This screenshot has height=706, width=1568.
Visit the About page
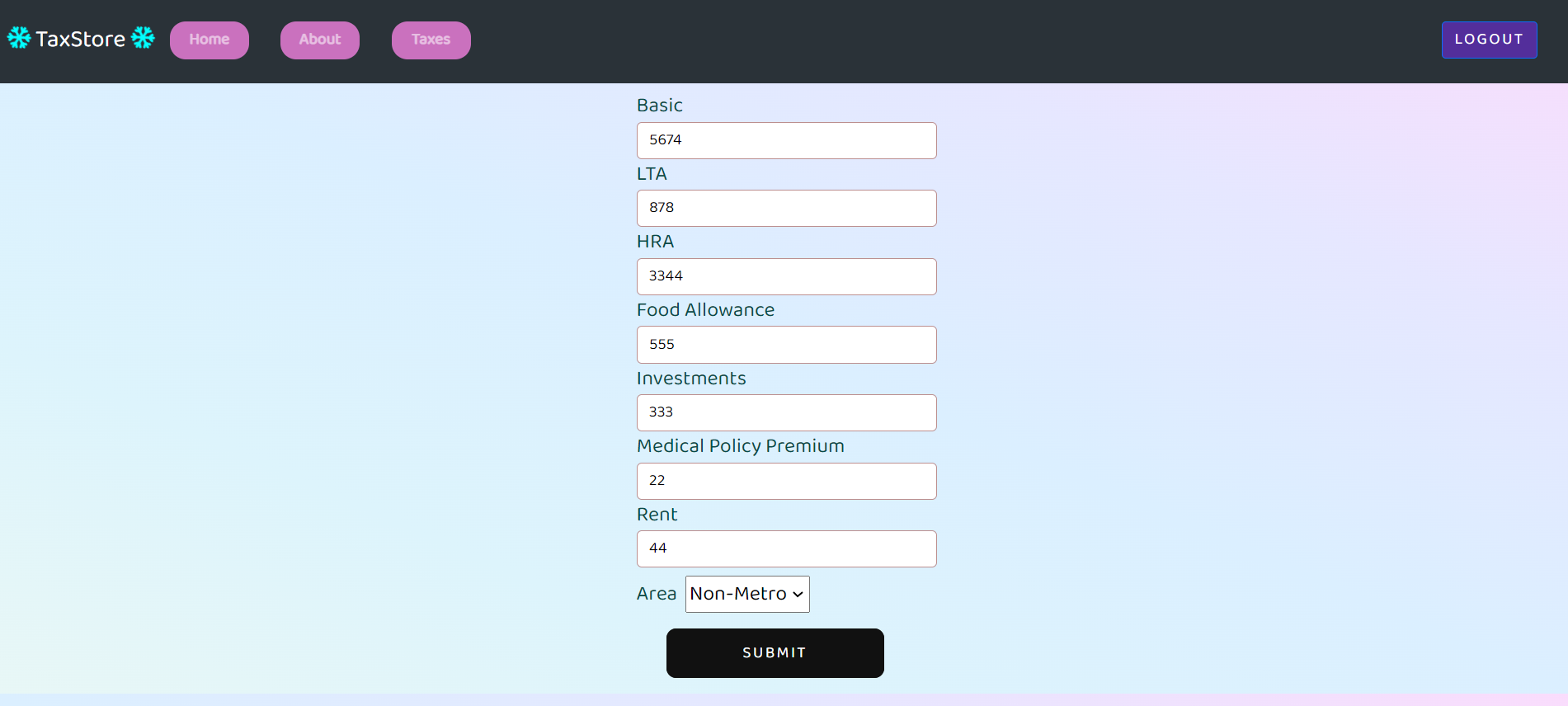point(319,40)
